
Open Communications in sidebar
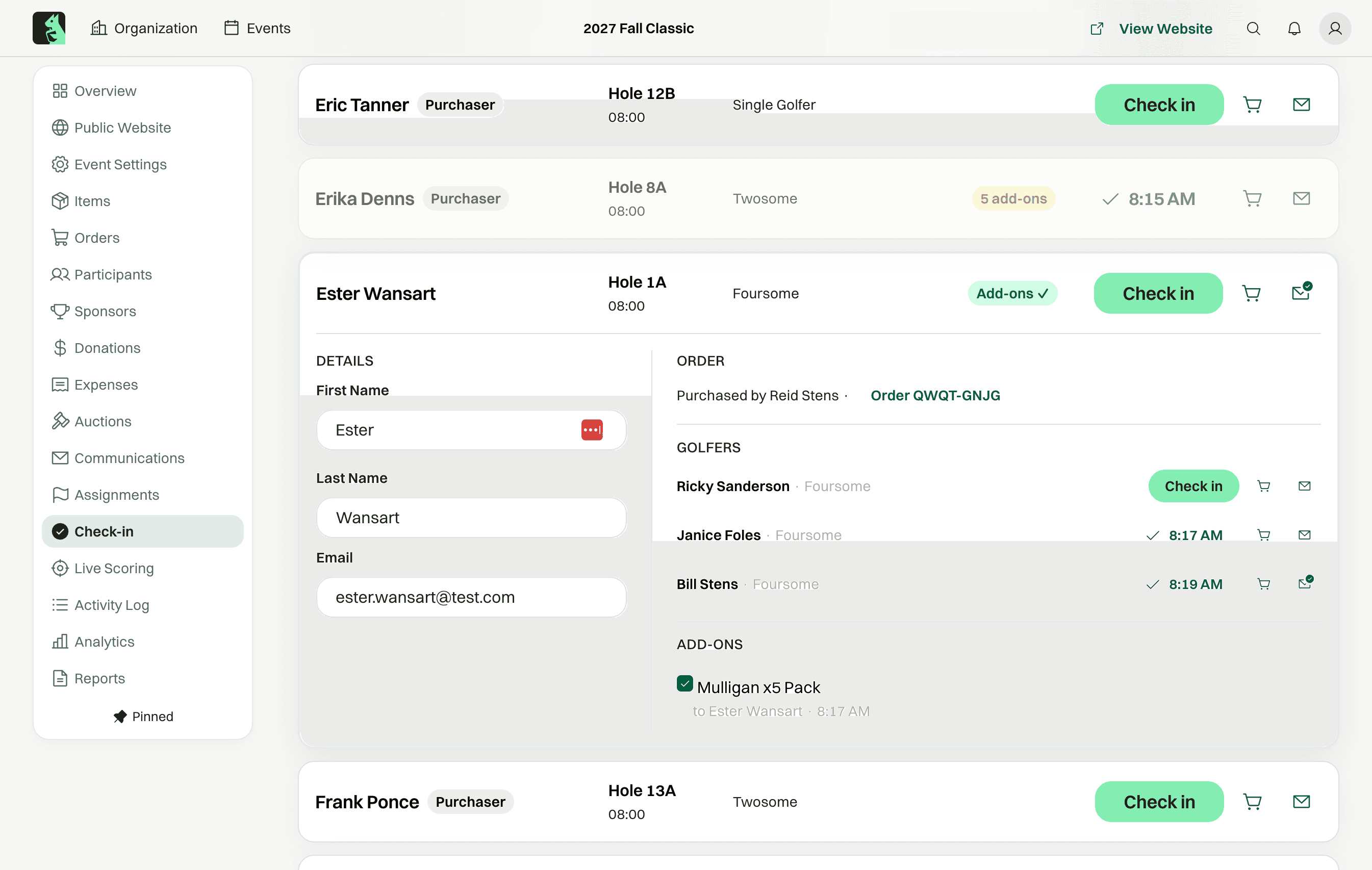click(x=142, y=458)
